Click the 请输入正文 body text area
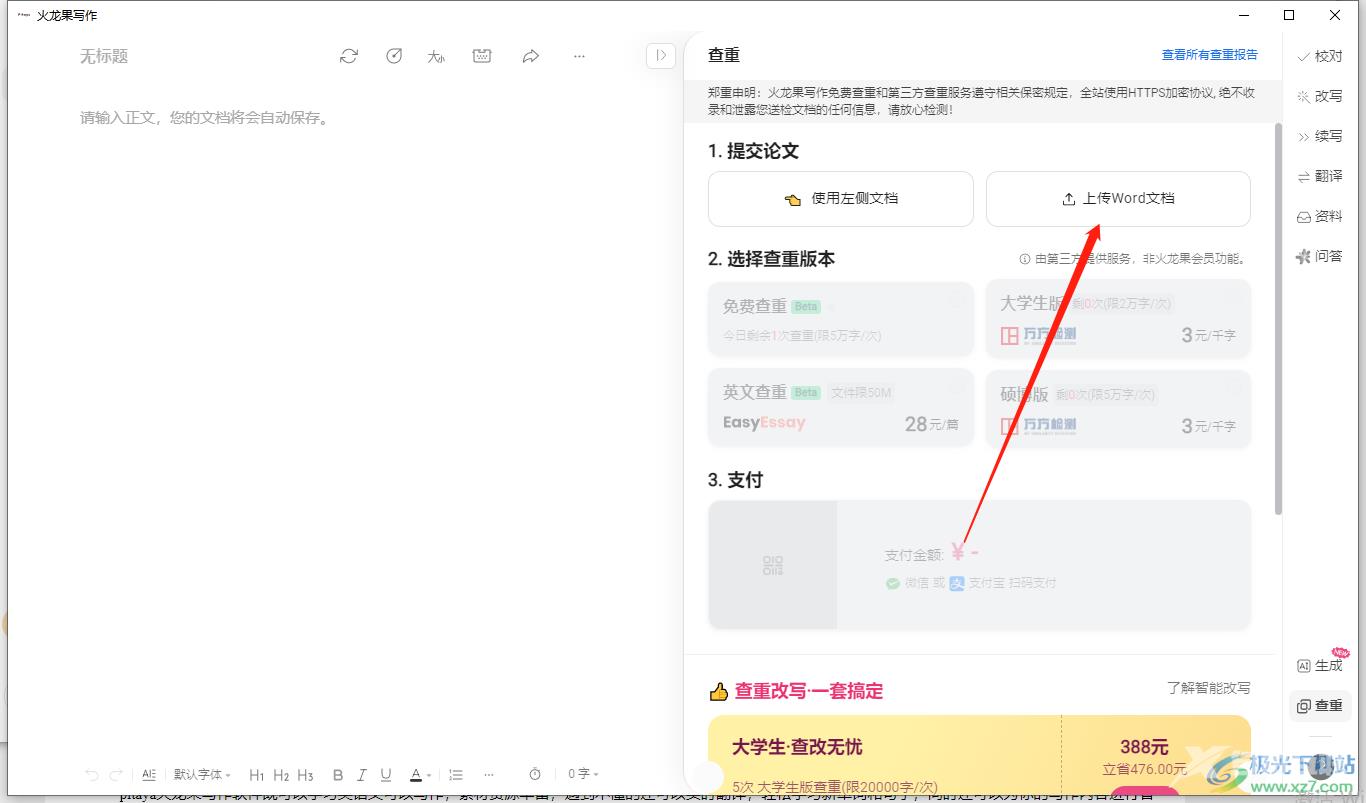1366x803 pixels. pos(205,118)
